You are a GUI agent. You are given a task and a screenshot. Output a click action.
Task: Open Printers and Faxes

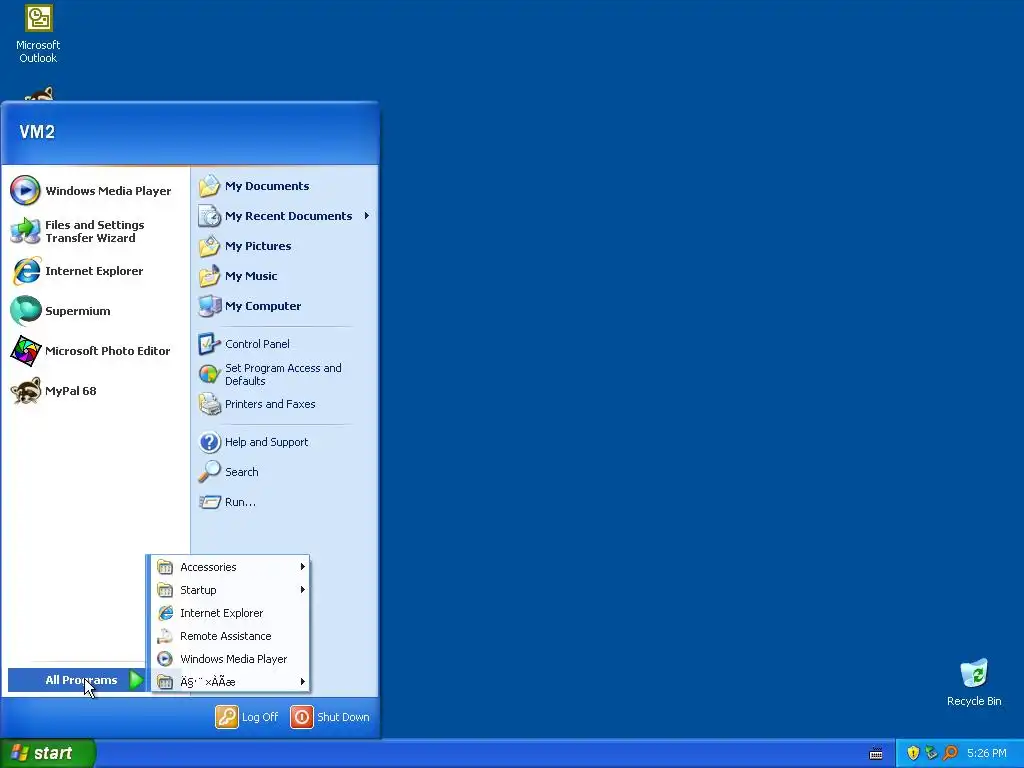[x=284, y=404]
